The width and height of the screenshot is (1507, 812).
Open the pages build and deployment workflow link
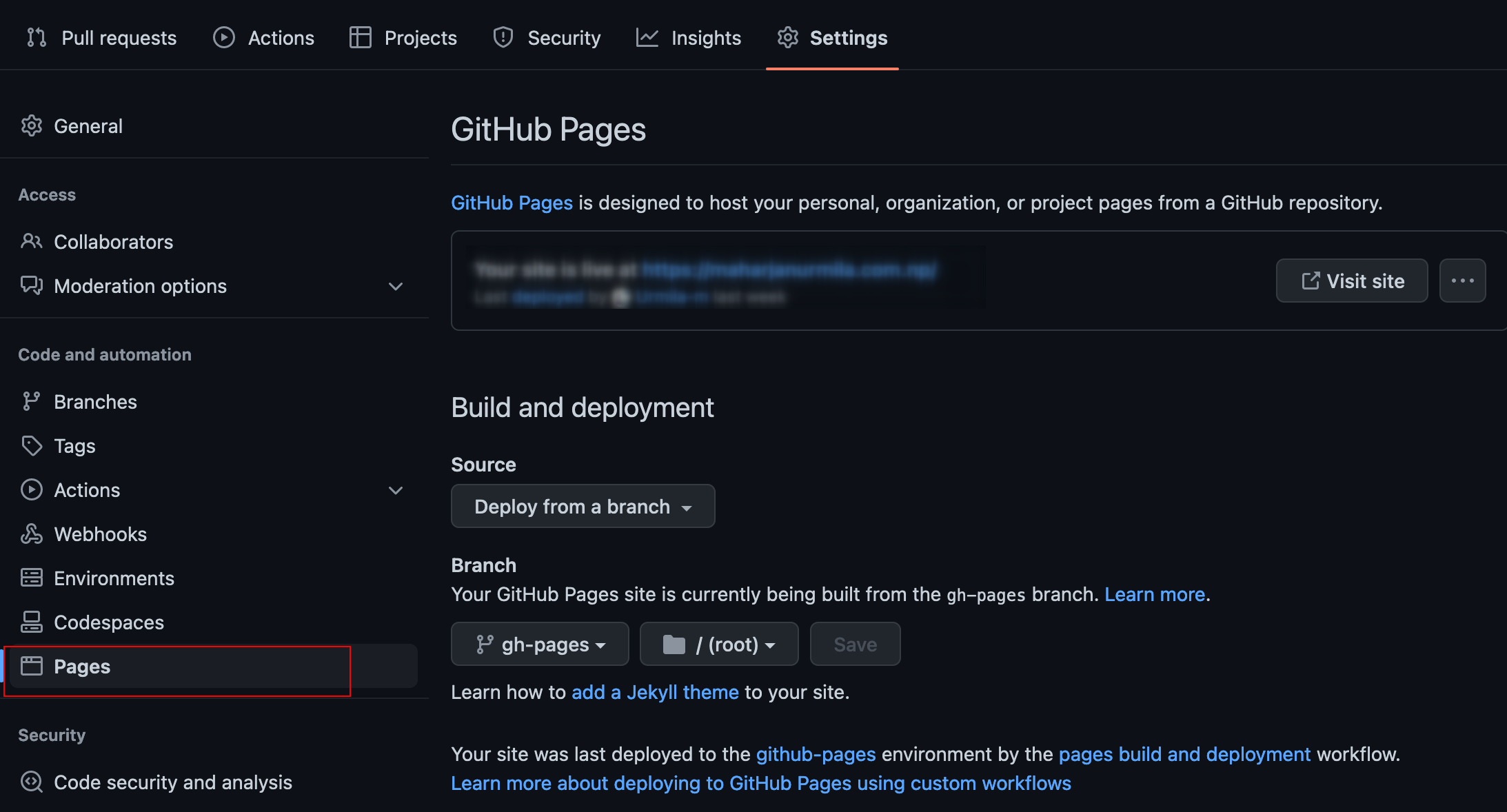(1184, 754)
